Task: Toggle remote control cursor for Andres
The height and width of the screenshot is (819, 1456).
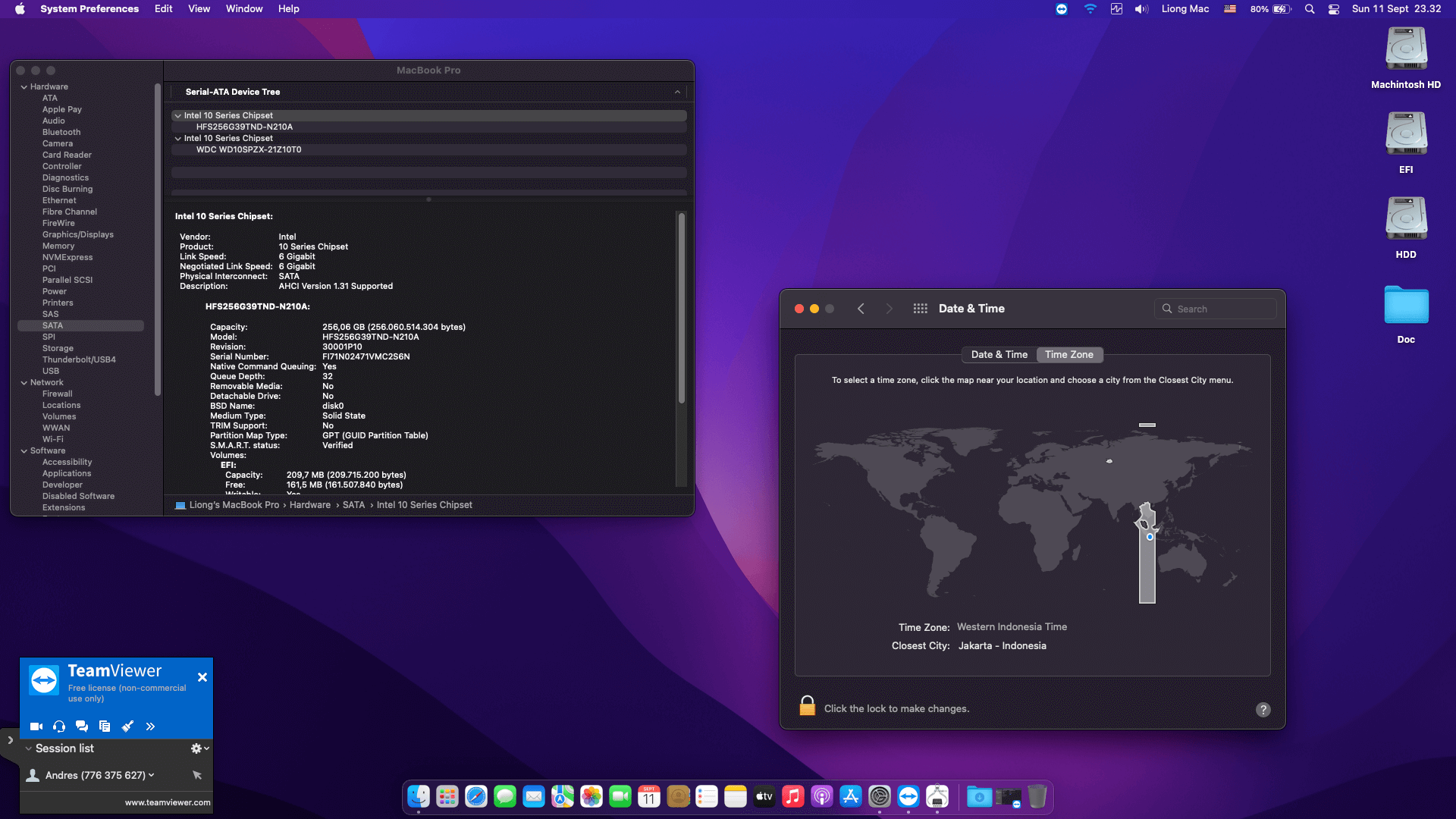Action: tap(197, 775)
